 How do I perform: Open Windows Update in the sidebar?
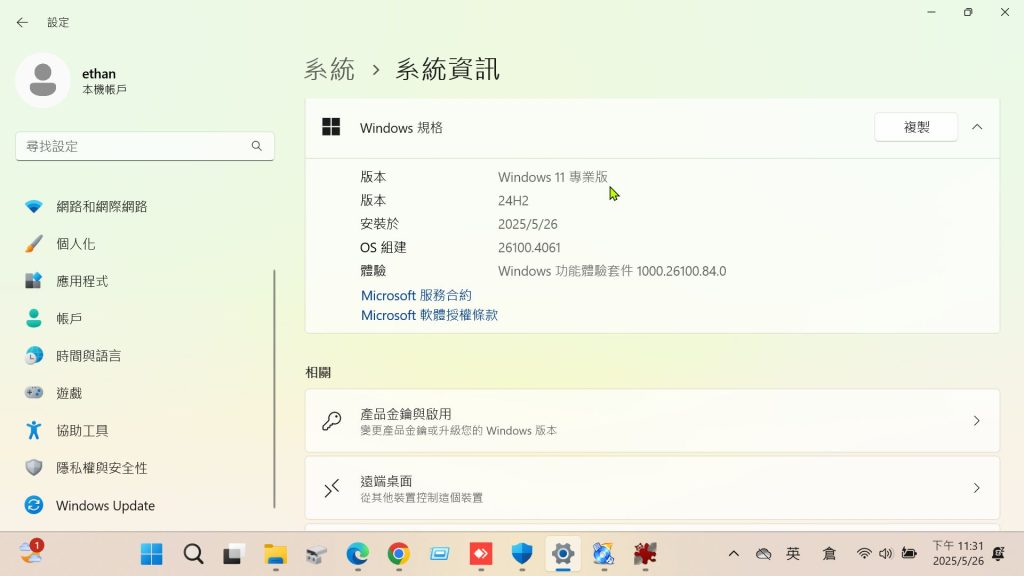pos(105,505)
